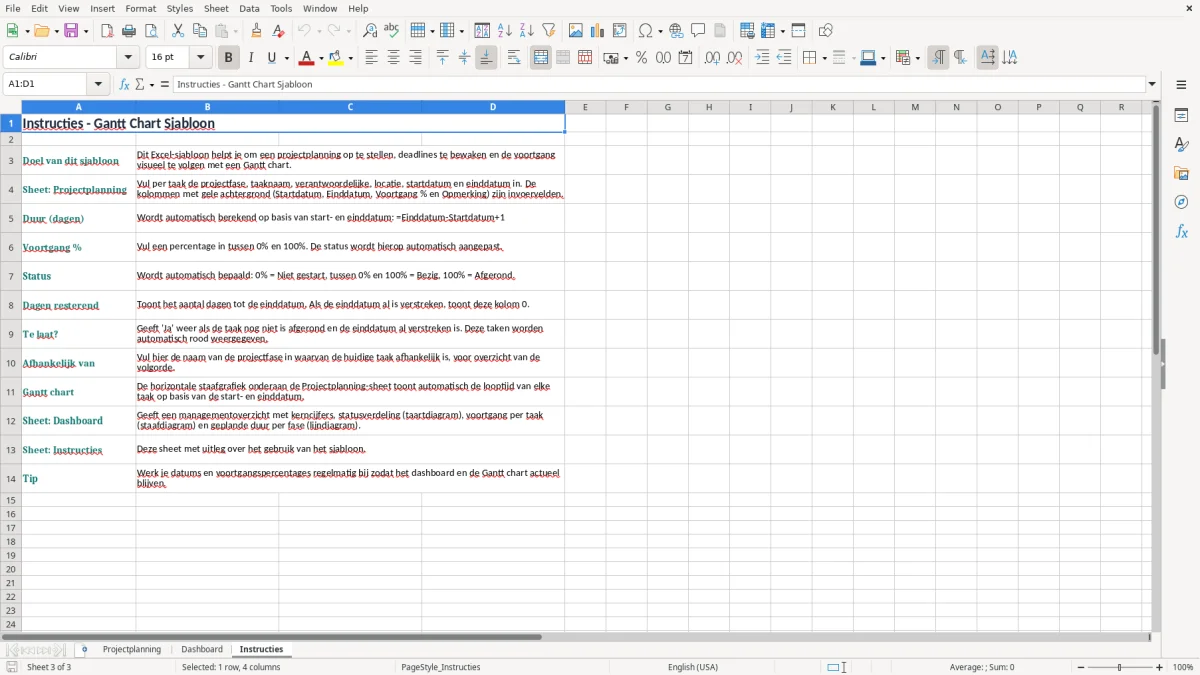Toggle Underline formatting button
This screenshot has width=1200, height=675.
coord(272,58)
